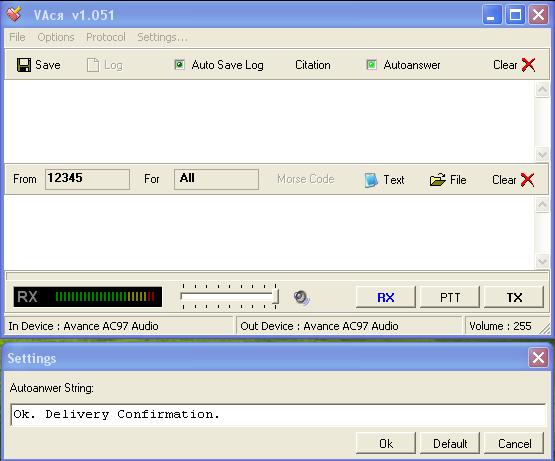555x461 pixels.
Task: Open the Protocol menu
Action: pyautogui.click(x=106, y=37)
